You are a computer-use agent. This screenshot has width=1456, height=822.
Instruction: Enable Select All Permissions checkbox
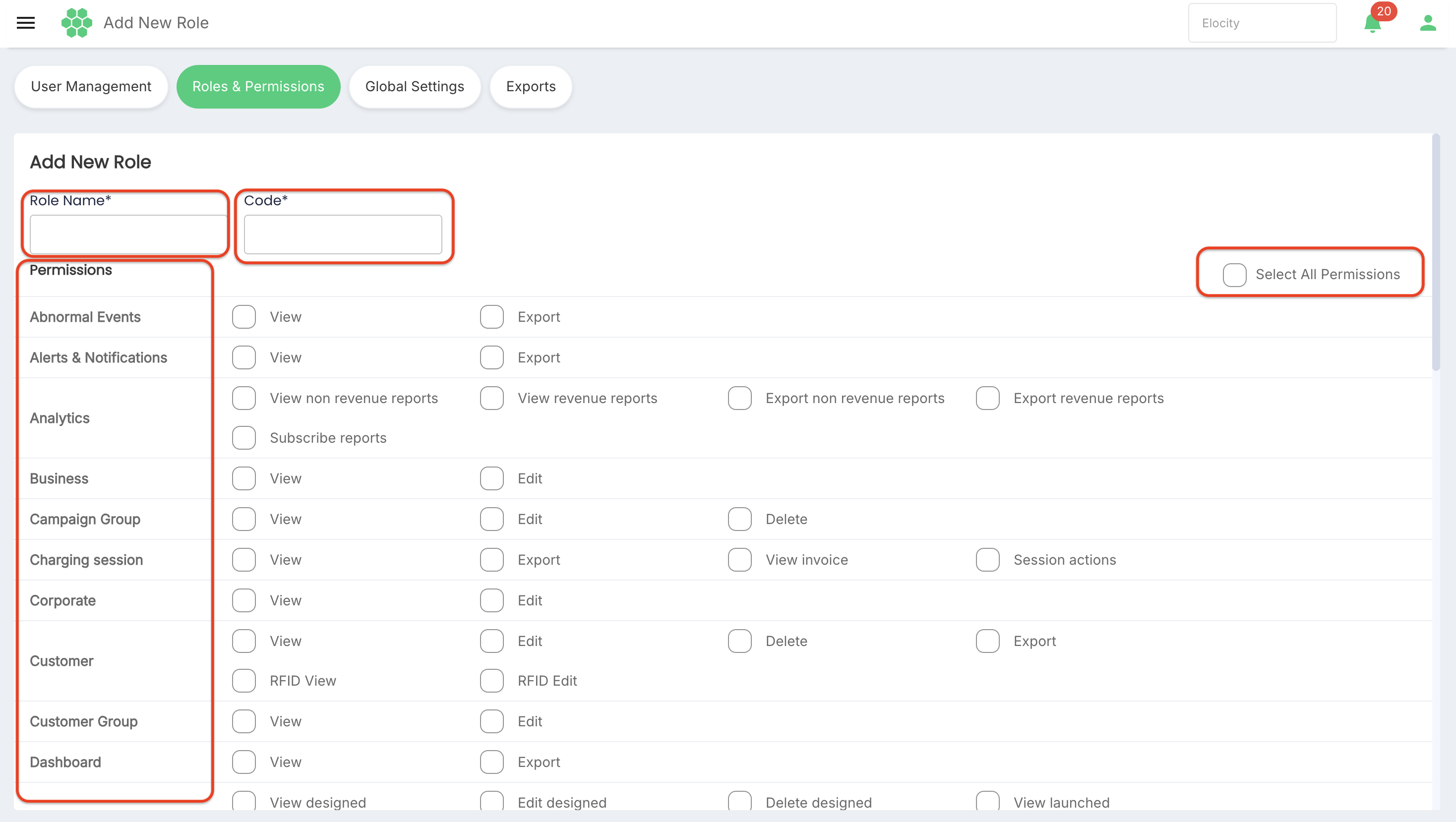point(1234,275)
